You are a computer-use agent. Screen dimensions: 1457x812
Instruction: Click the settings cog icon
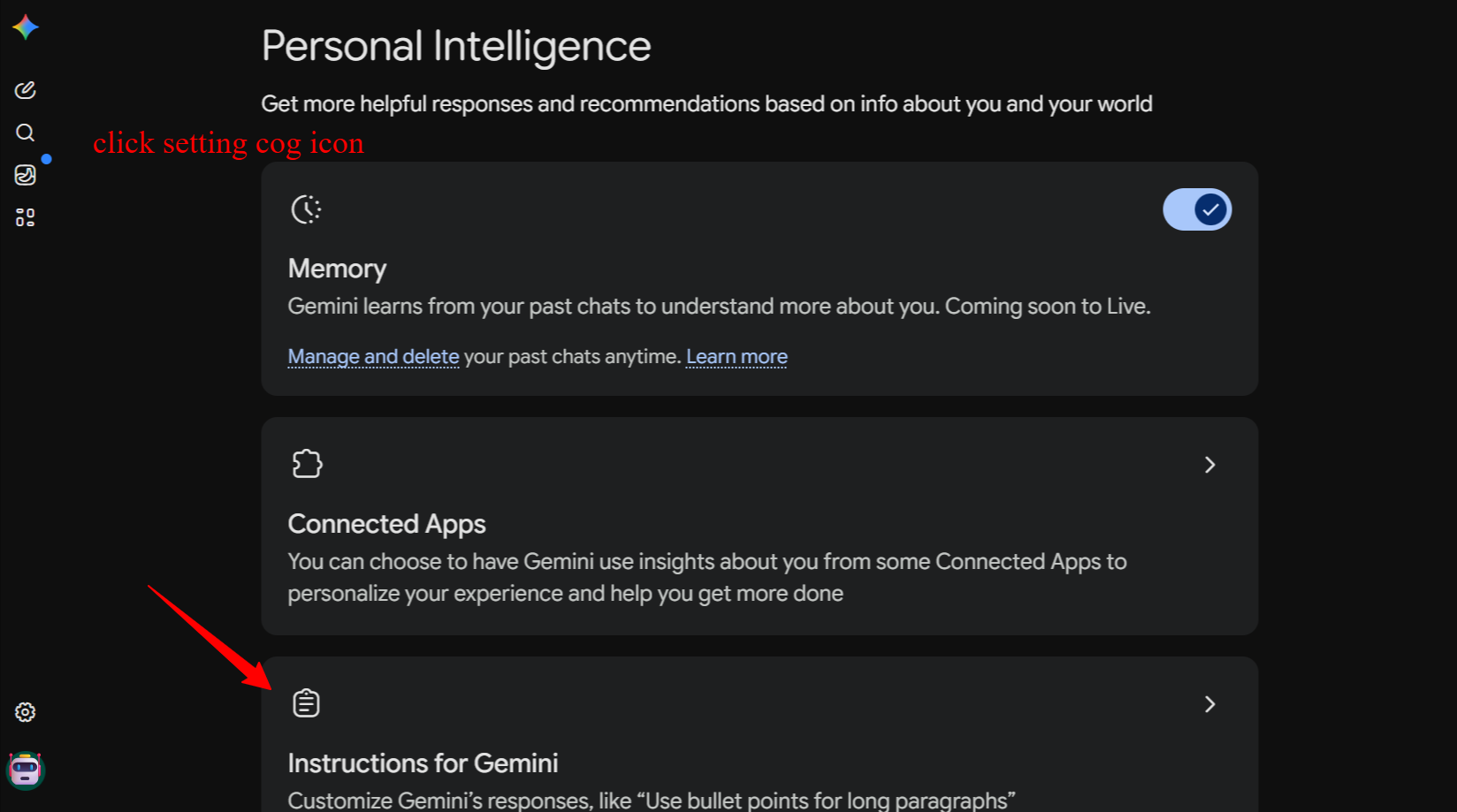coord(26,712)
